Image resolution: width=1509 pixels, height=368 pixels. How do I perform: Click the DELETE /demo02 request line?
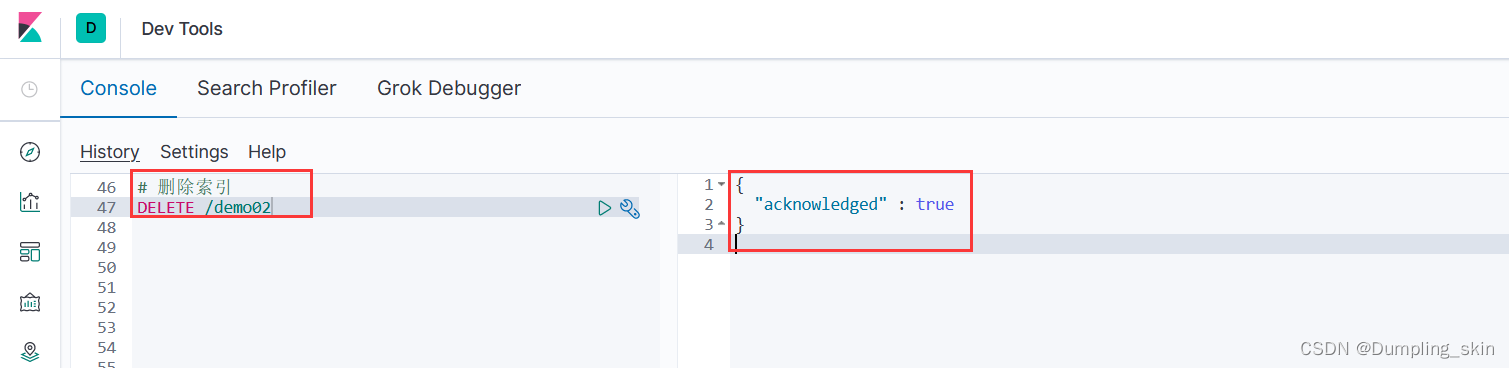click(x=204, y=208)
